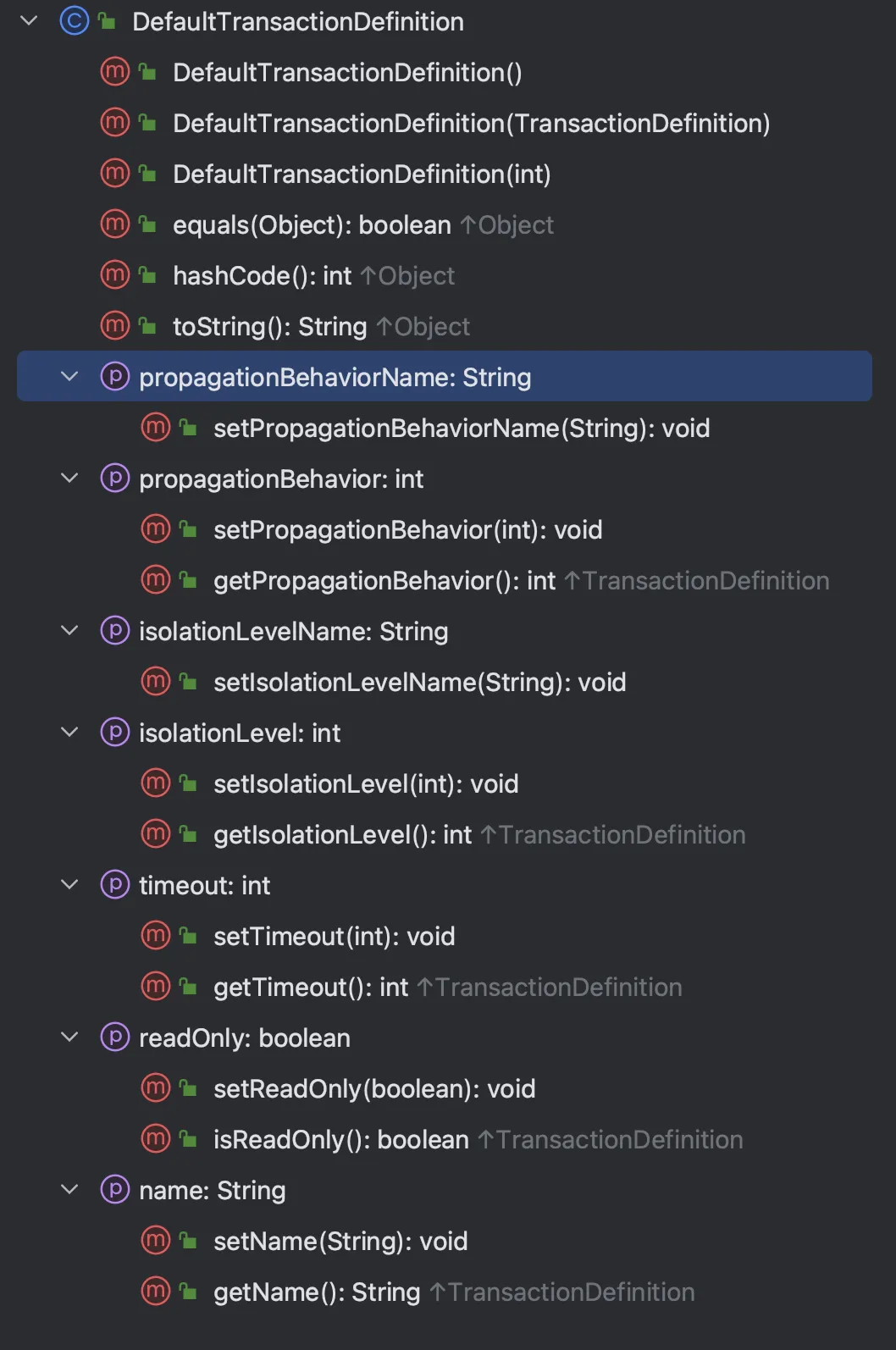The image size is (896, 1350).
Task: Select the isReadOnly(): boolean method
Action: (x=340, y=1140)
